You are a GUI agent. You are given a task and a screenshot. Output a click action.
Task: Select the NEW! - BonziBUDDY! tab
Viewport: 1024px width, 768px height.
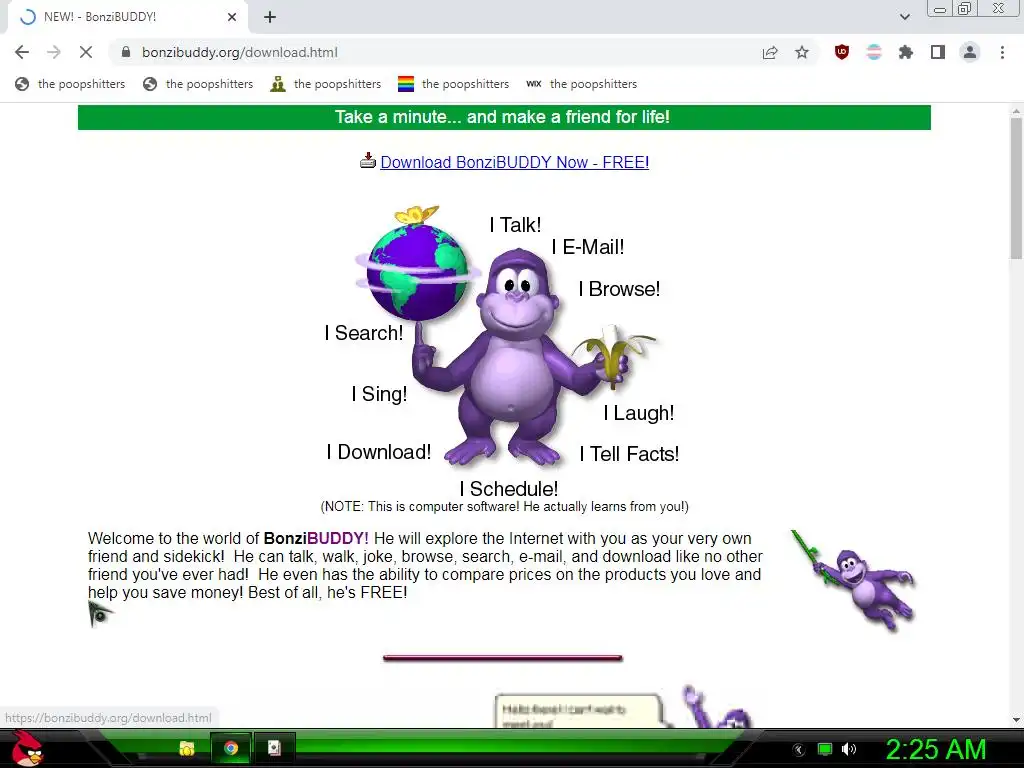tap(127, 17)
